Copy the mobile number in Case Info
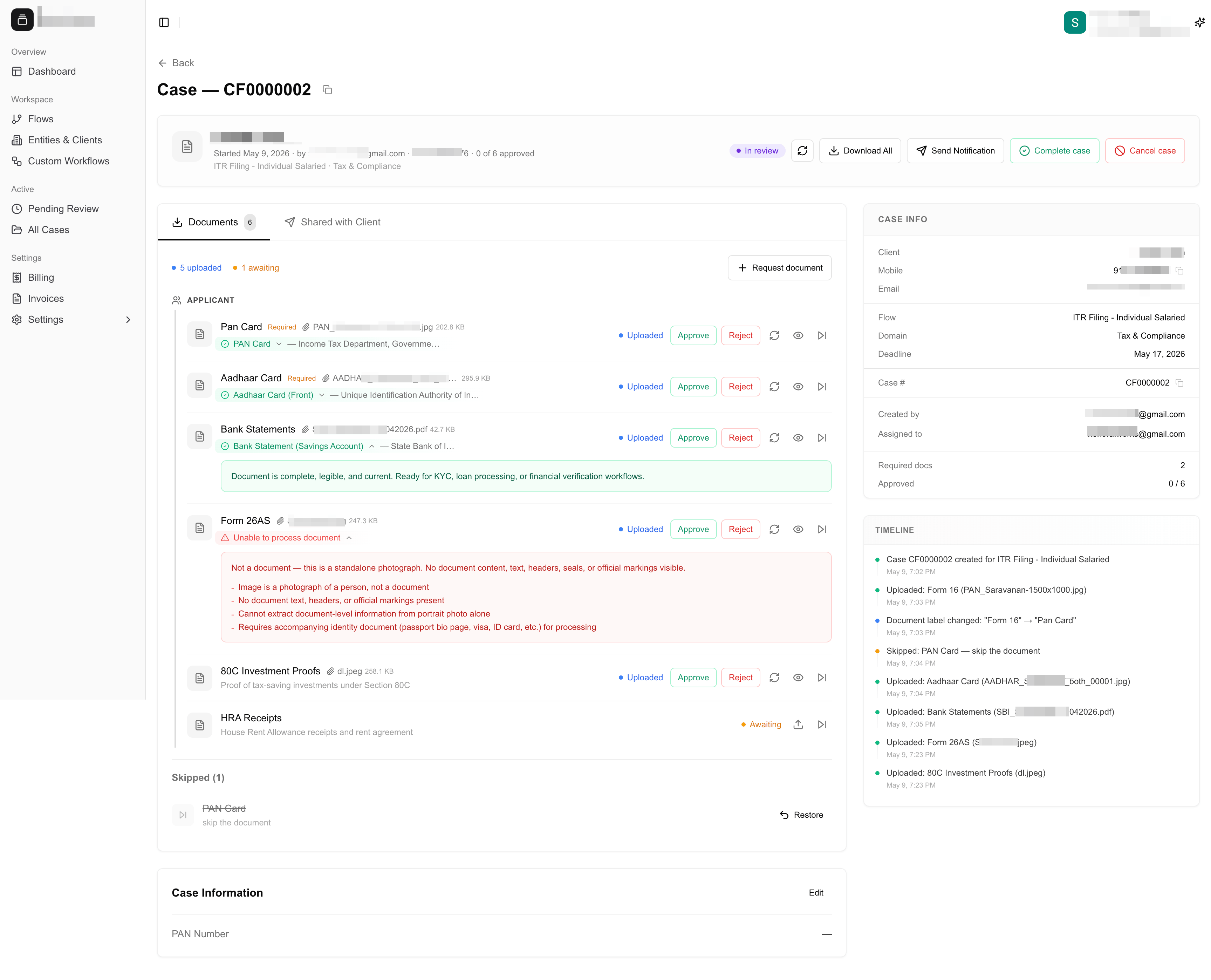1211x980 pixels. [x=1179, y=270]
